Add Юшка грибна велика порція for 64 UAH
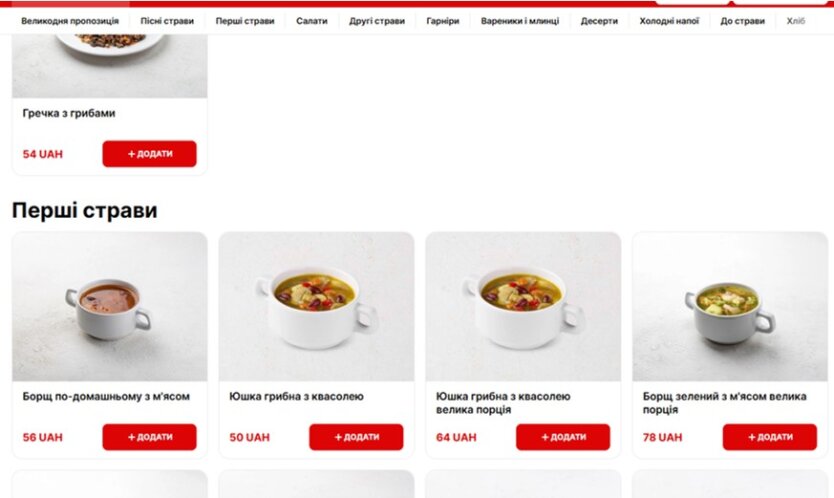 pos(563,437)
